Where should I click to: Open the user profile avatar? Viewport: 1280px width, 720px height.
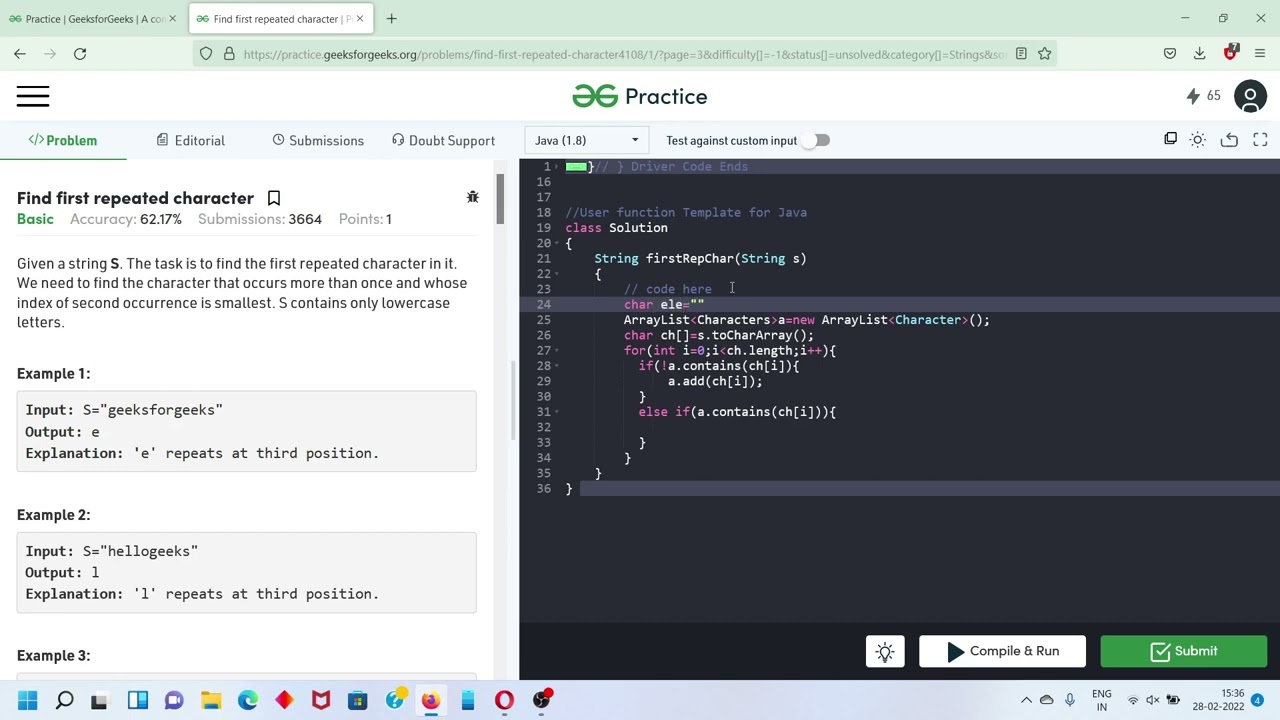pyautogui.click(x=1250, y=96)
